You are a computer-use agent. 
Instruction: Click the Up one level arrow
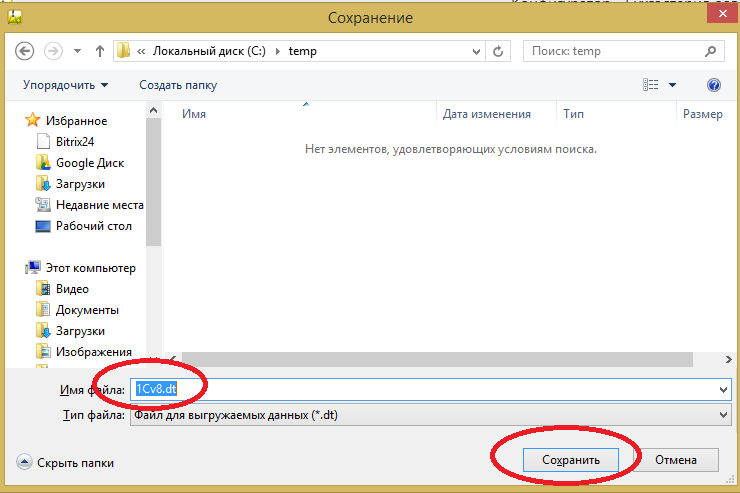[99, 50]
